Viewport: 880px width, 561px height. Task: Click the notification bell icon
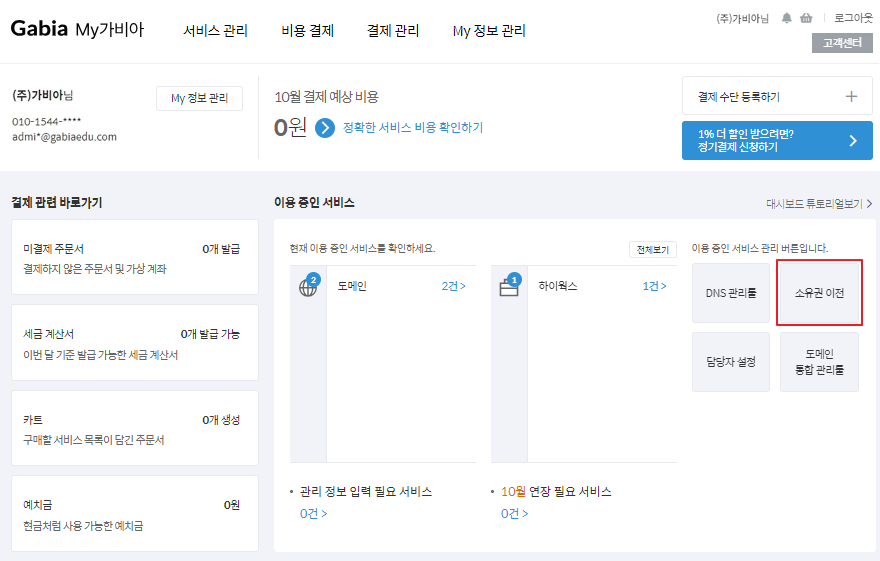pos(787,19)
